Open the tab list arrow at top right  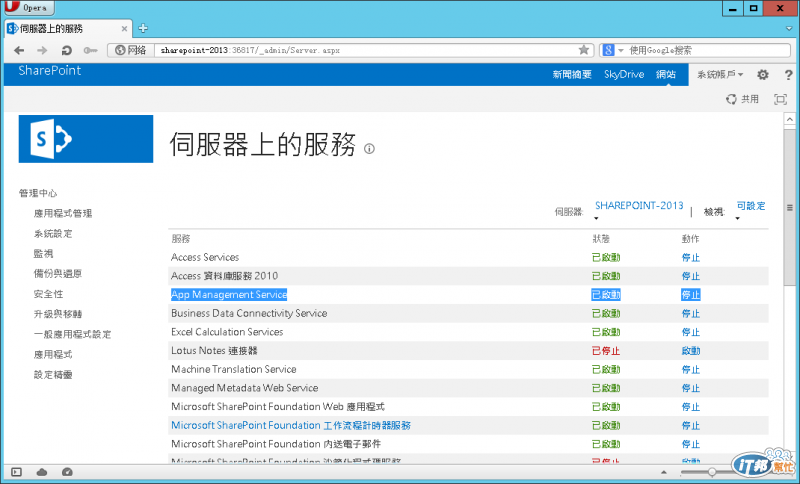click(x=789, y=29)
